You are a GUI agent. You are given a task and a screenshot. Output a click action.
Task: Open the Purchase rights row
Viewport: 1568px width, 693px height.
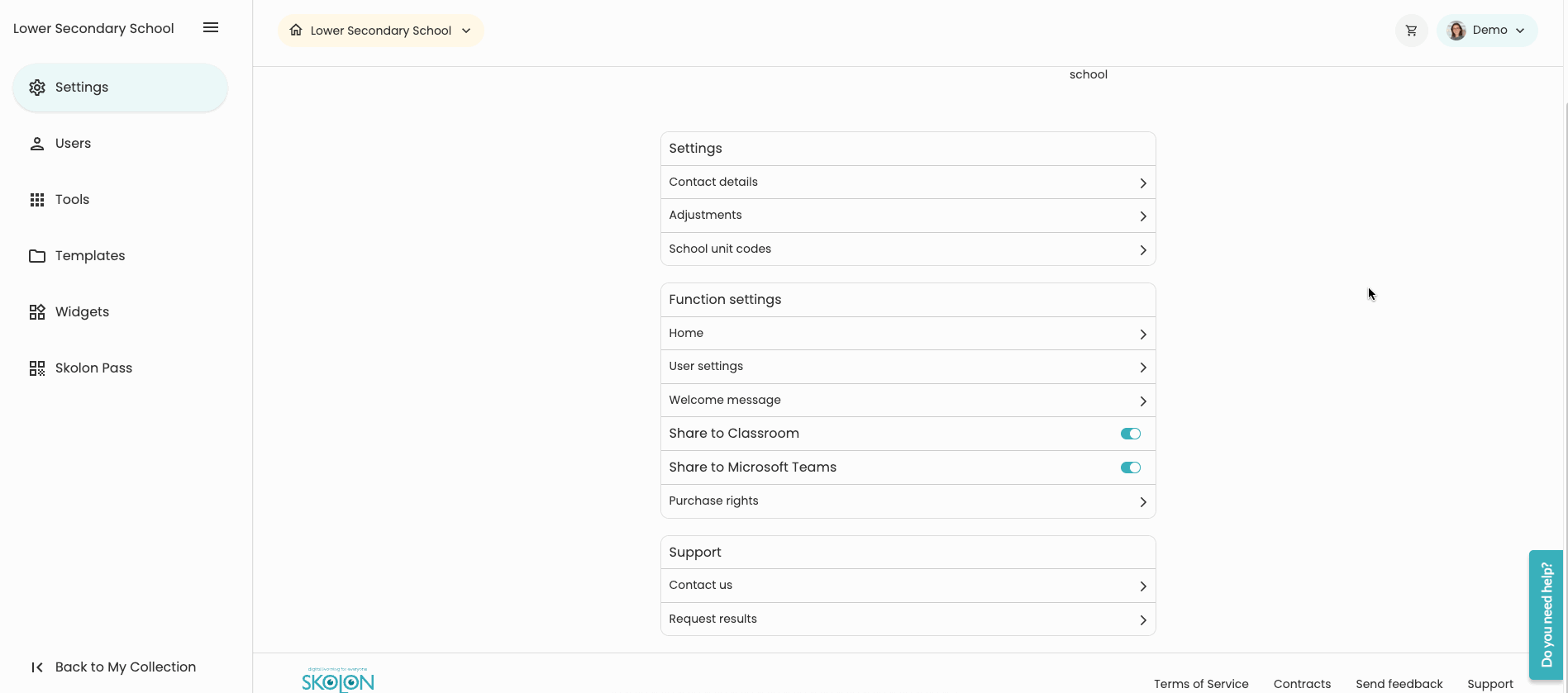pos(908,501)
